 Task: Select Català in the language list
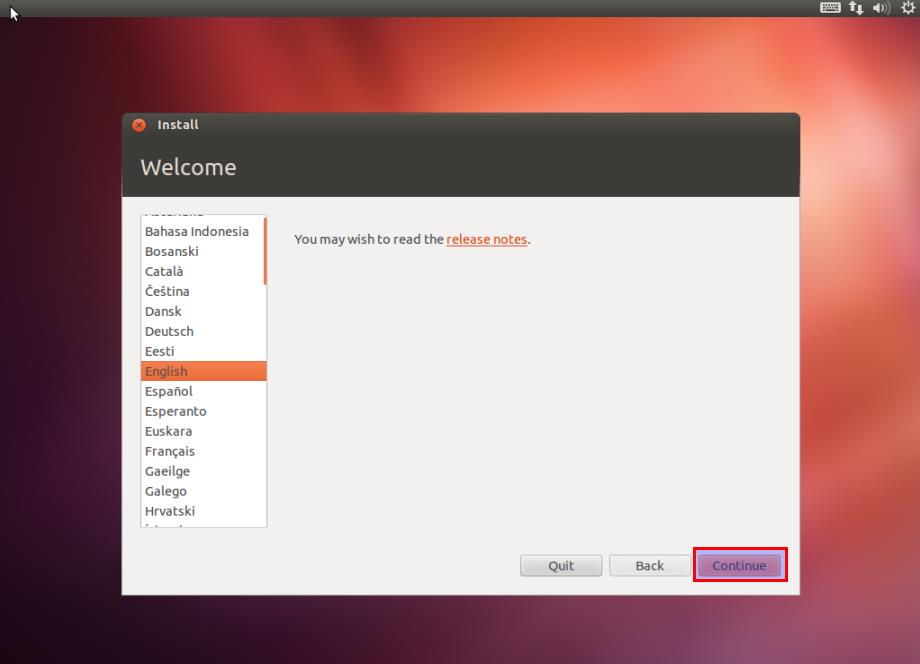[x=204, y=272]
